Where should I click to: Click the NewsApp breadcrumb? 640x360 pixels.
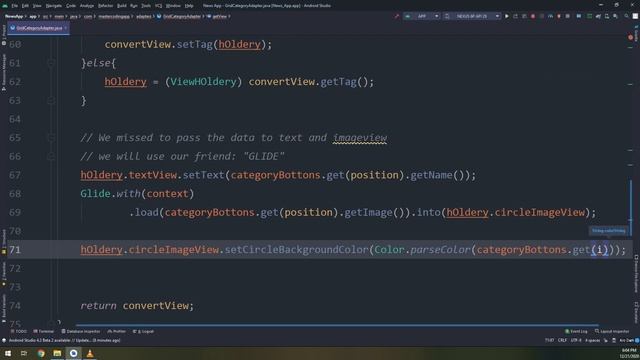[x=14, y=16]
